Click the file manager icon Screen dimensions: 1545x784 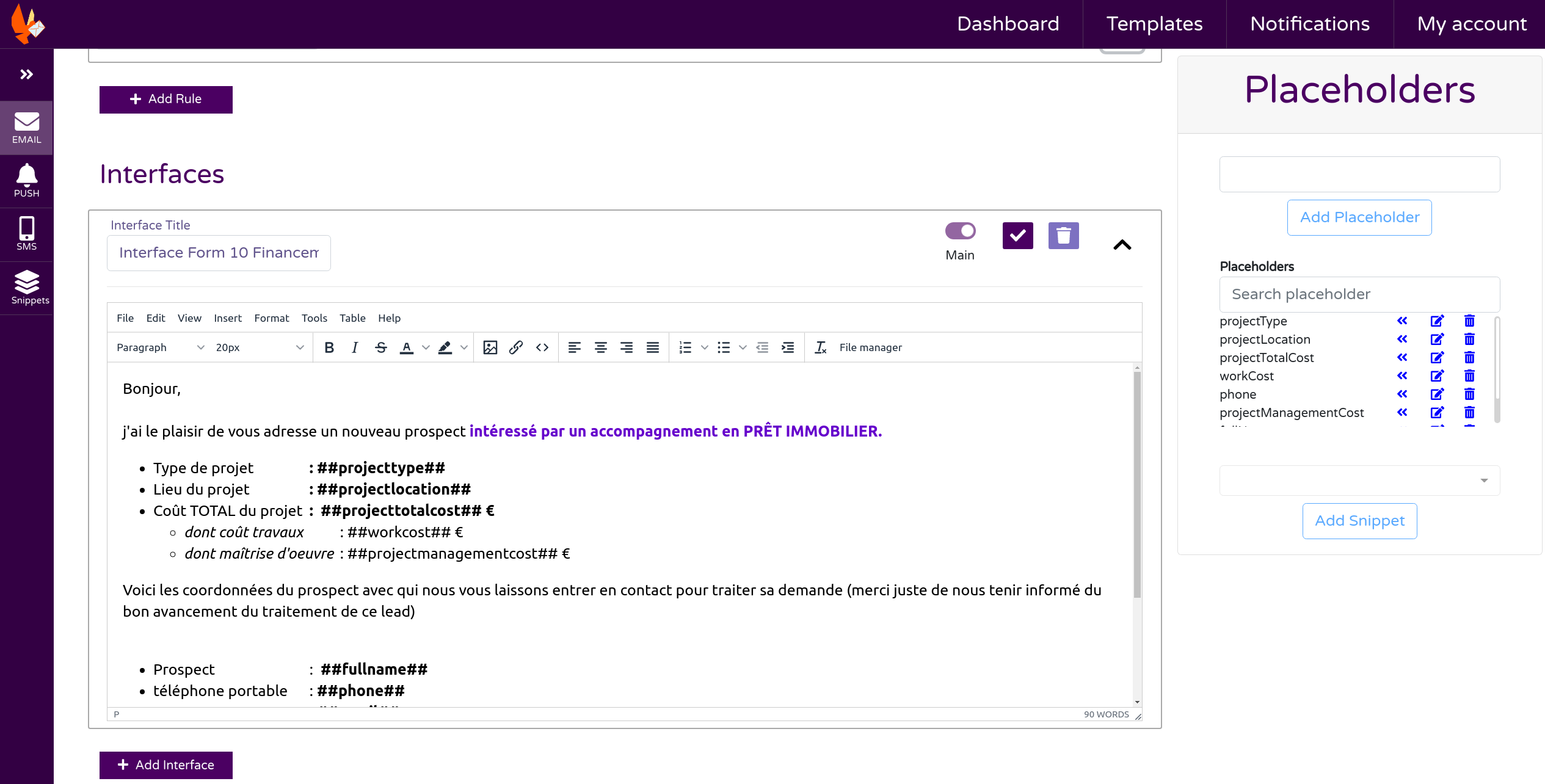click(x=869, y=346)
